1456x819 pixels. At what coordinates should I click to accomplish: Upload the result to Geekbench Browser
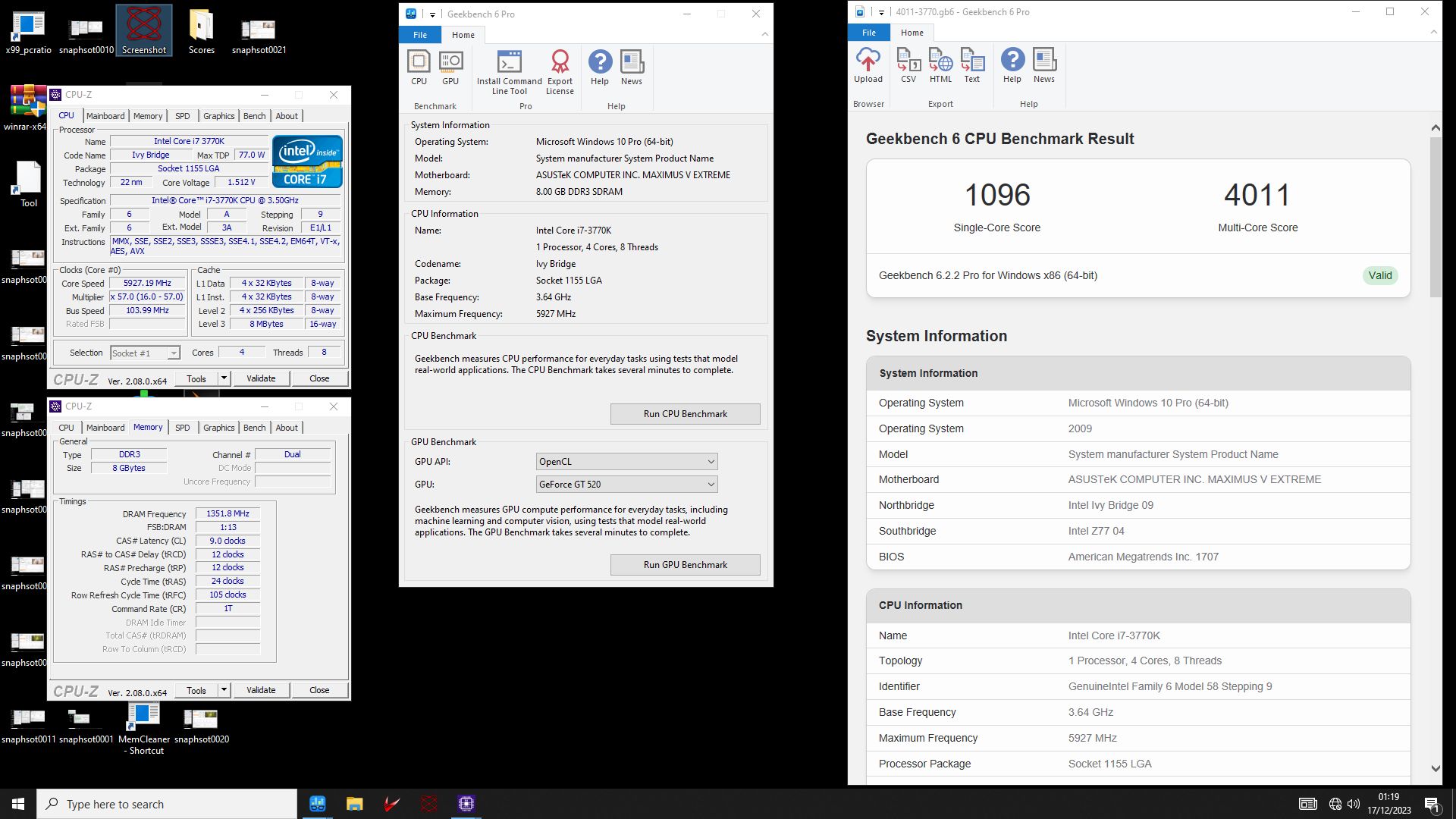pos(868,65)
